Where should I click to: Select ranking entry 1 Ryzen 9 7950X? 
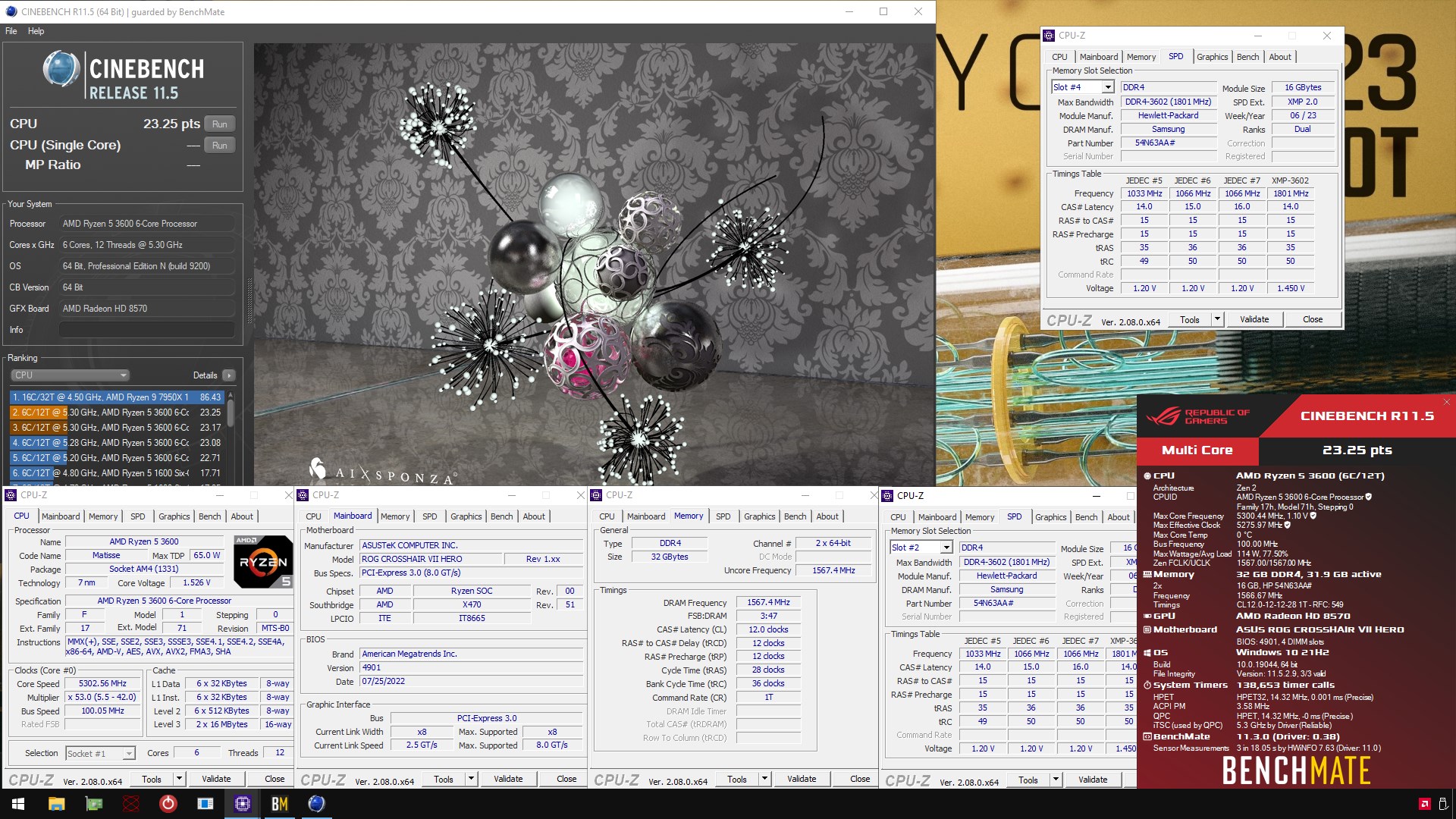coord(116,397)
